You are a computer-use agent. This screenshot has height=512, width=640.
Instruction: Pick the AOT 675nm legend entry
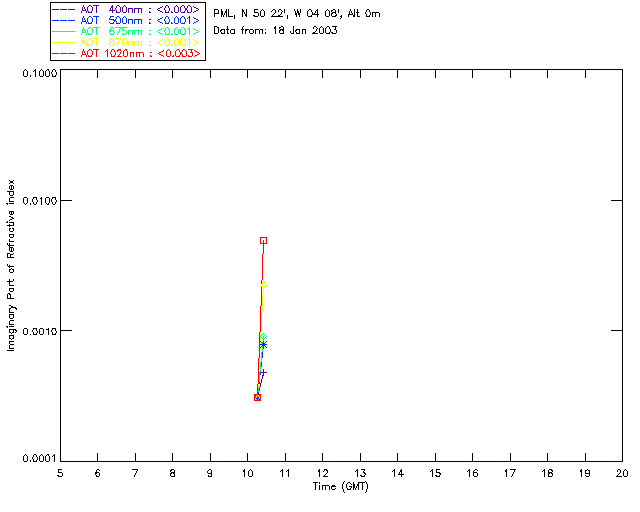point(127,31)
